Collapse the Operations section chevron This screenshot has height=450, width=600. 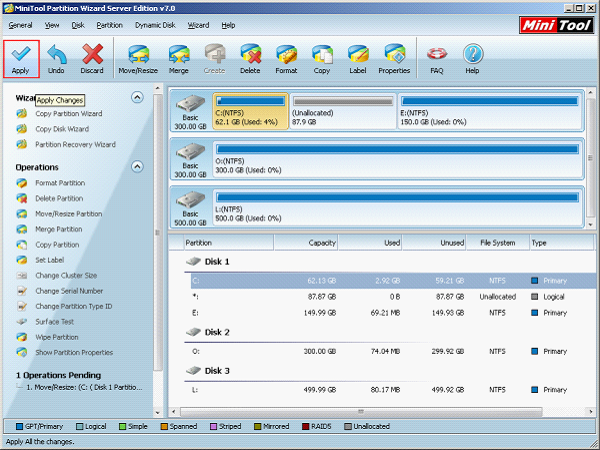[x=137, y=167]
